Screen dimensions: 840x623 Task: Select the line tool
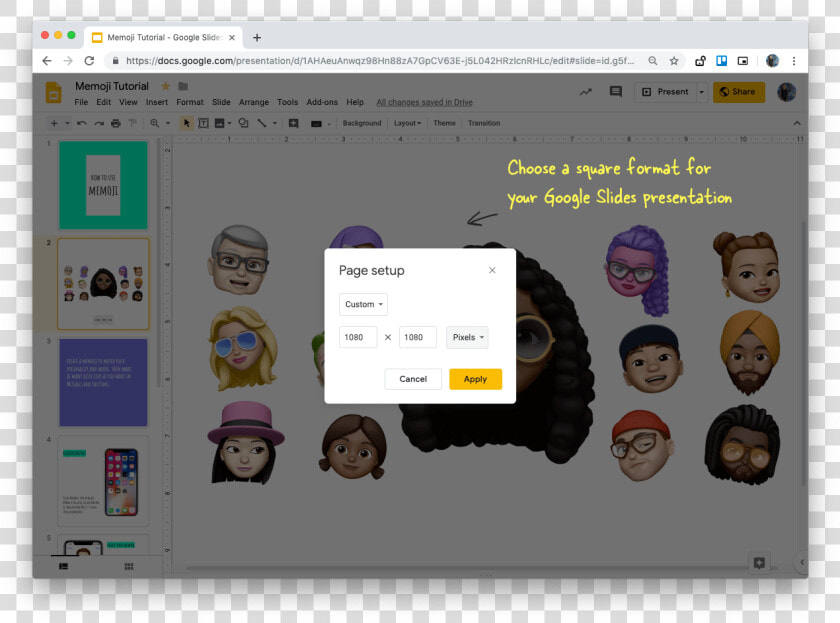tap(261, 123)
